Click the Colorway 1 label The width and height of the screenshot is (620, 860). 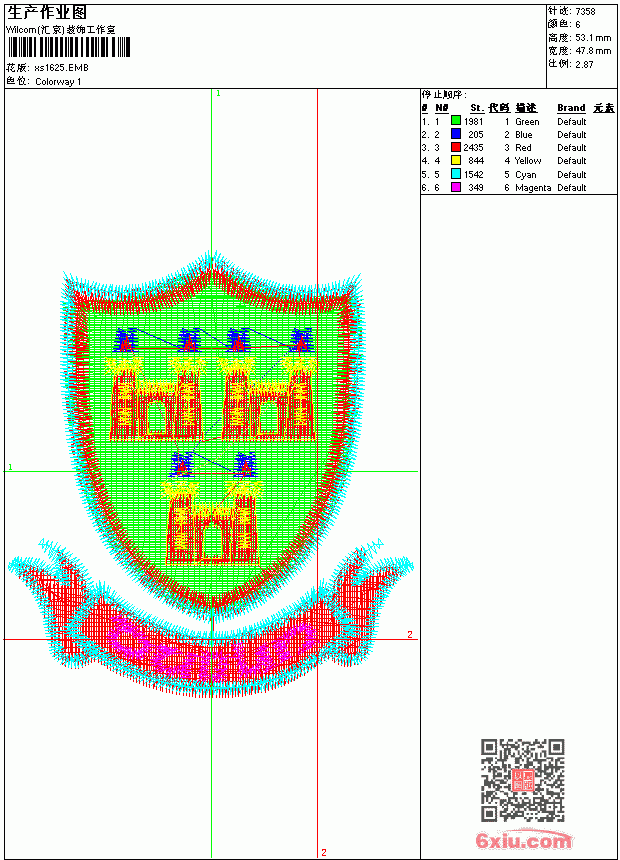[58, 82]
